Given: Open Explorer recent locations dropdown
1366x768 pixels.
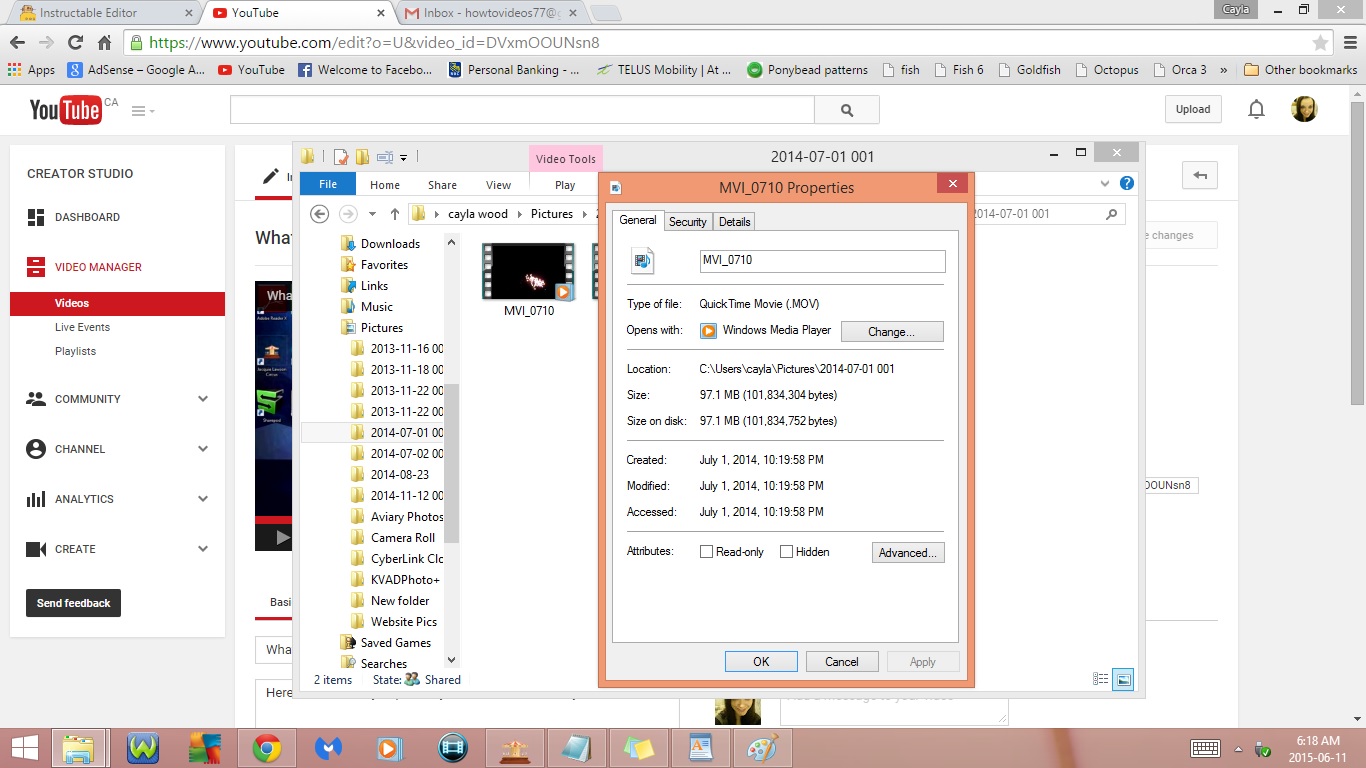Looking at the screenshot, I should (372, 214).
